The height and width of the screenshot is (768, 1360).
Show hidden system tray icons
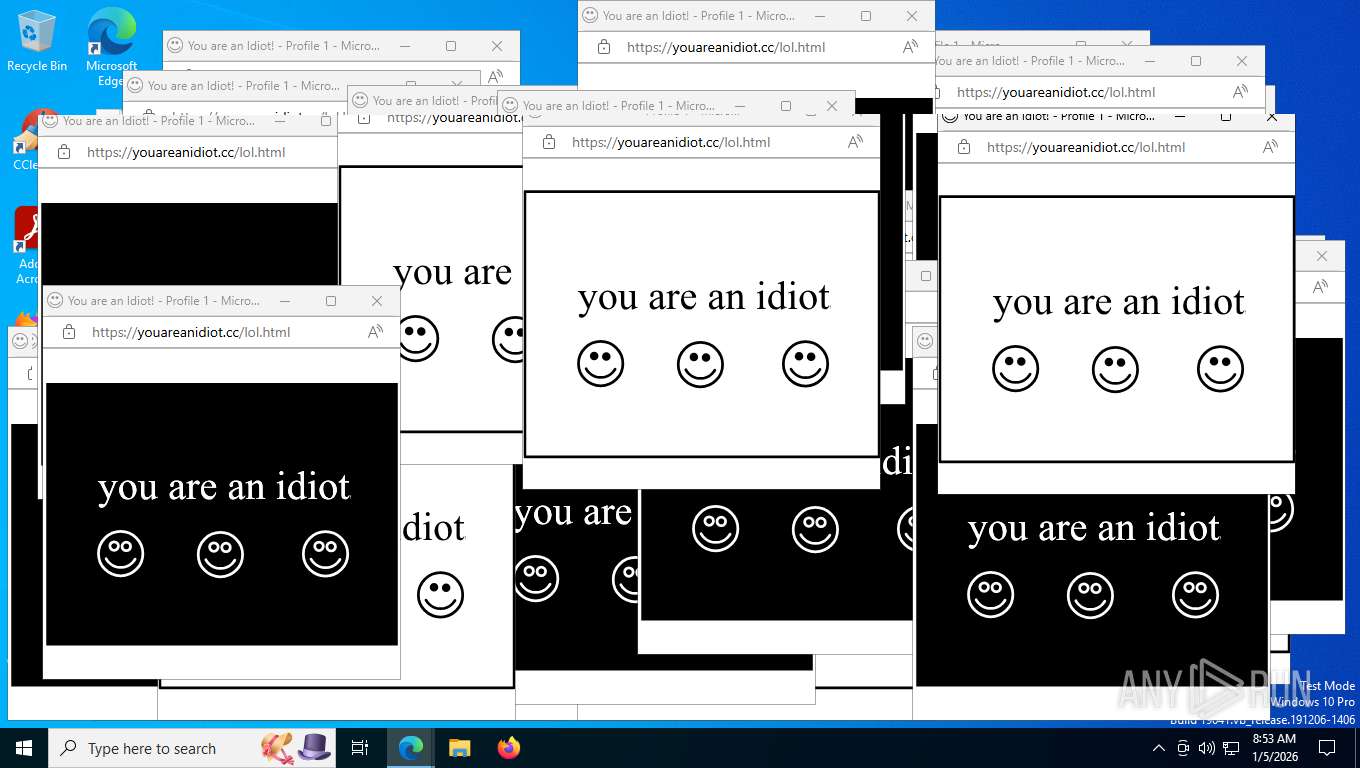click(x=1159, y=748)
